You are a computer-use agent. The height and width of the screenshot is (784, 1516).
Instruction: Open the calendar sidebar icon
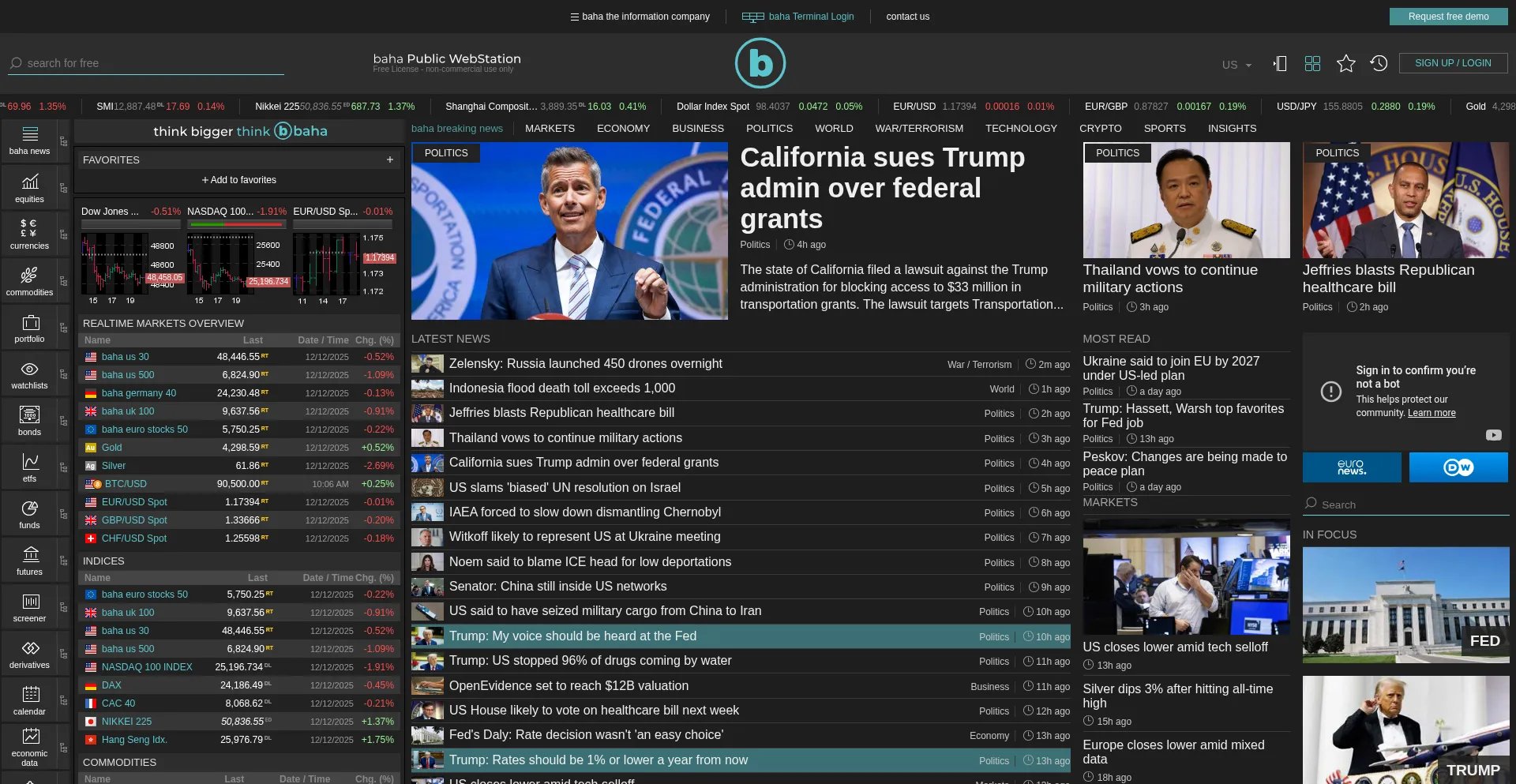(x=29, y=700)
